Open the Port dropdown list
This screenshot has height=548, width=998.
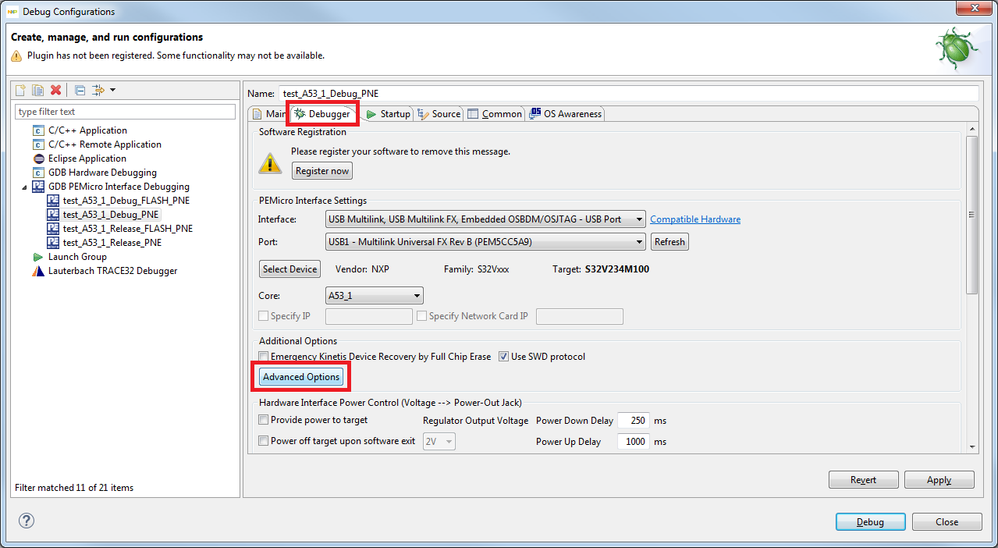coord(485,242)
